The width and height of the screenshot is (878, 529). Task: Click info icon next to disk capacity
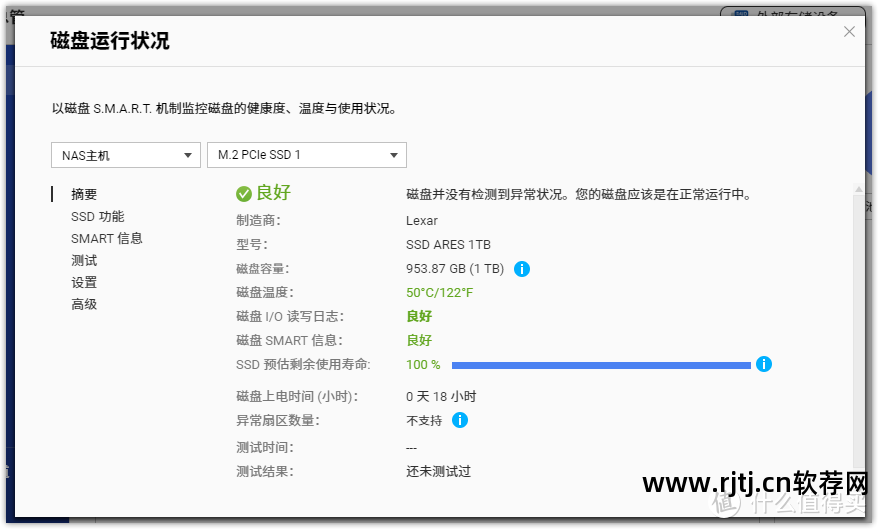click(x=522, y=269)
